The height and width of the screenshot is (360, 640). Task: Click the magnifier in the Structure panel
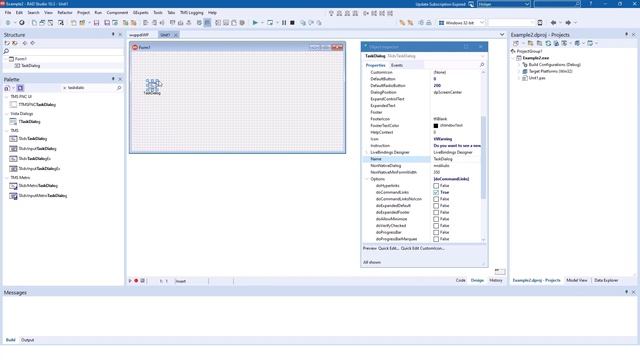6,51
